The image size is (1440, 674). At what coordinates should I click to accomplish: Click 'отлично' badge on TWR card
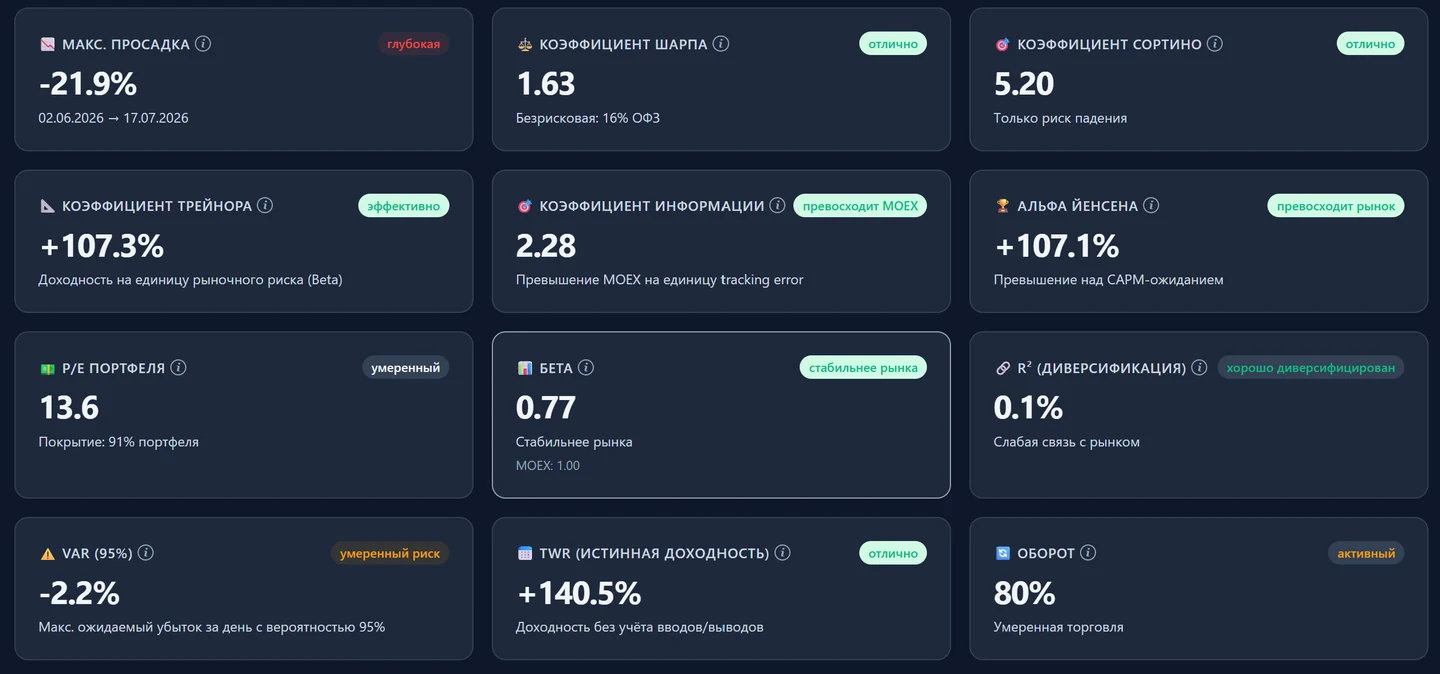(893, 554)
